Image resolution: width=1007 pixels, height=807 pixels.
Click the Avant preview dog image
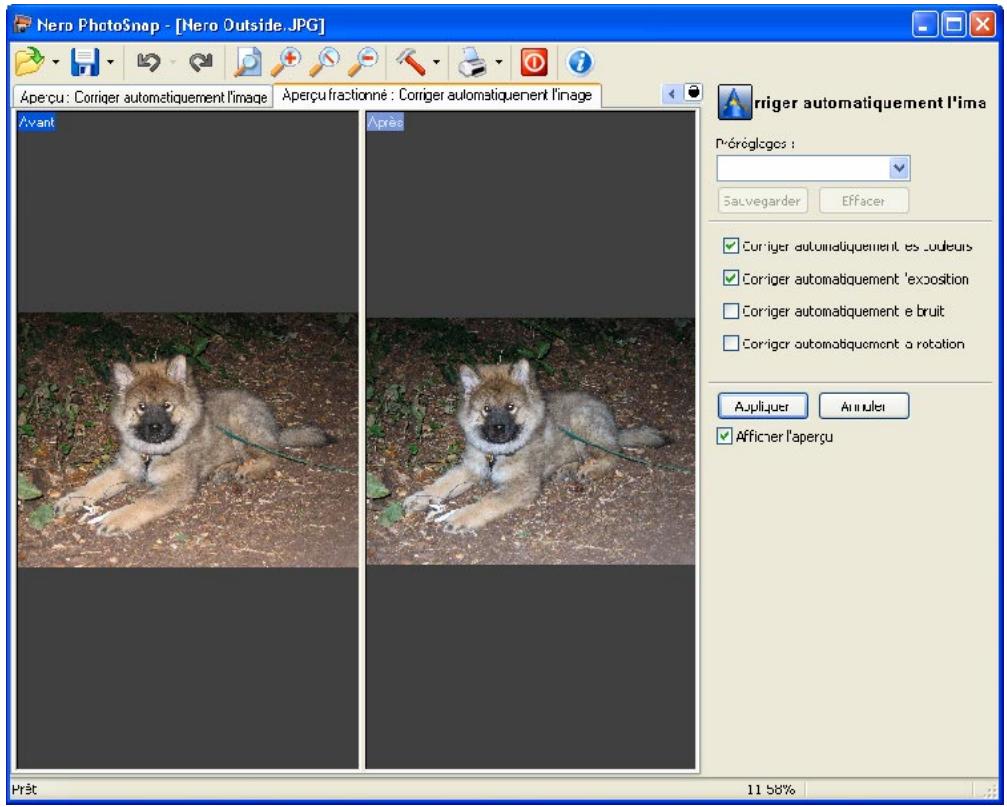(x=188, y=440)
